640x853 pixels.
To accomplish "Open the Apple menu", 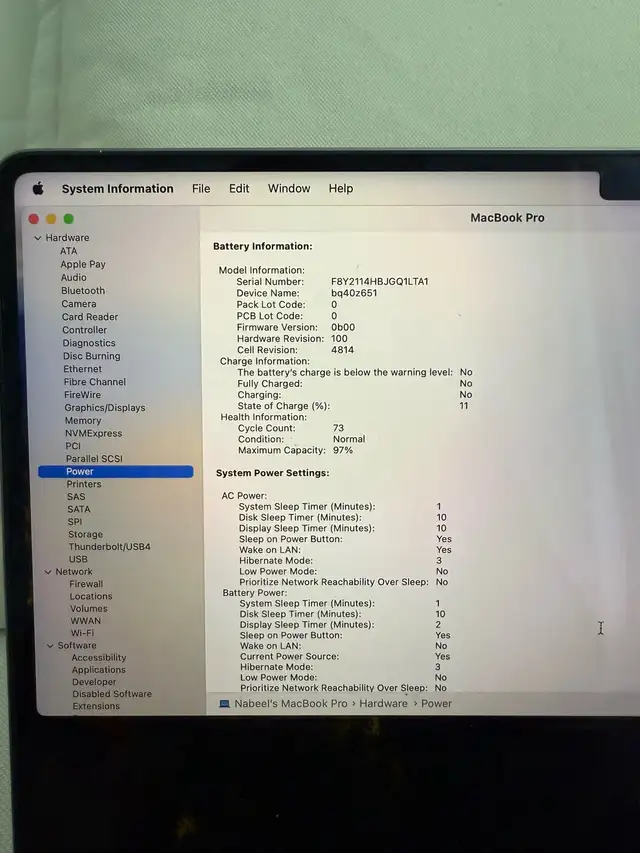I will (38, 189).
